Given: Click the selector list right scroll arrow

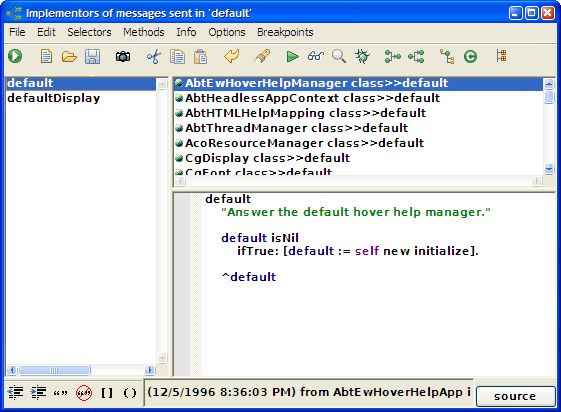Looking at the screenshot, I should tap(150, 370).
